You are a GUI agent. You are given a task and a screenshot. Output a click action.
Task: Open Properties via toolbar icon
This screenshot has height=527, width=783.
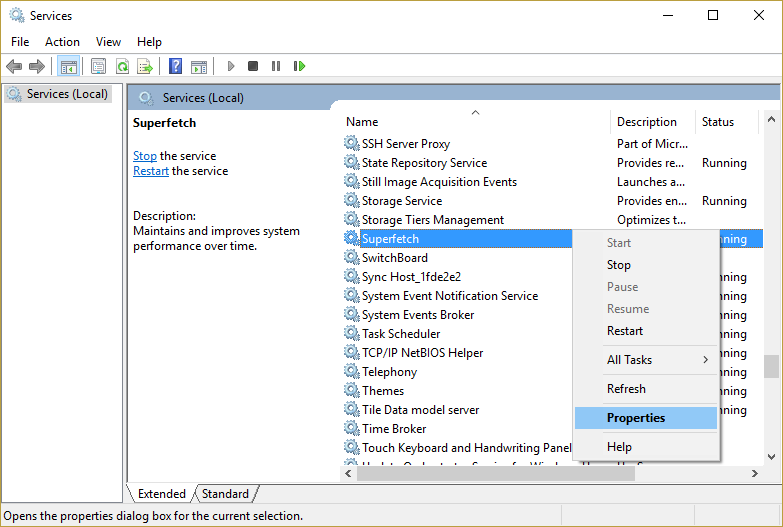[x=98, y=66]
